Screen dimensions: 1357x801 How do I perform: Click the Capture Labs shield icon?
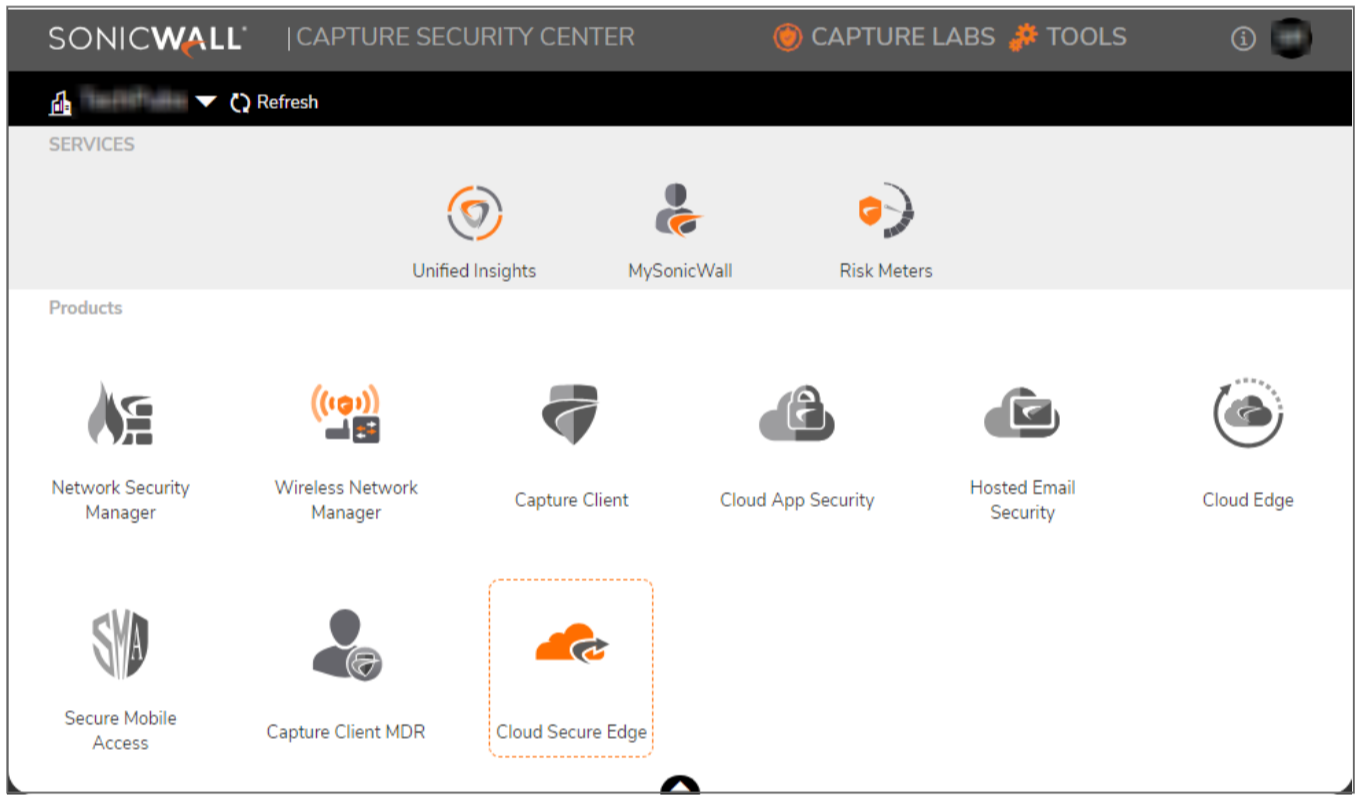click(x=788, y=38)
